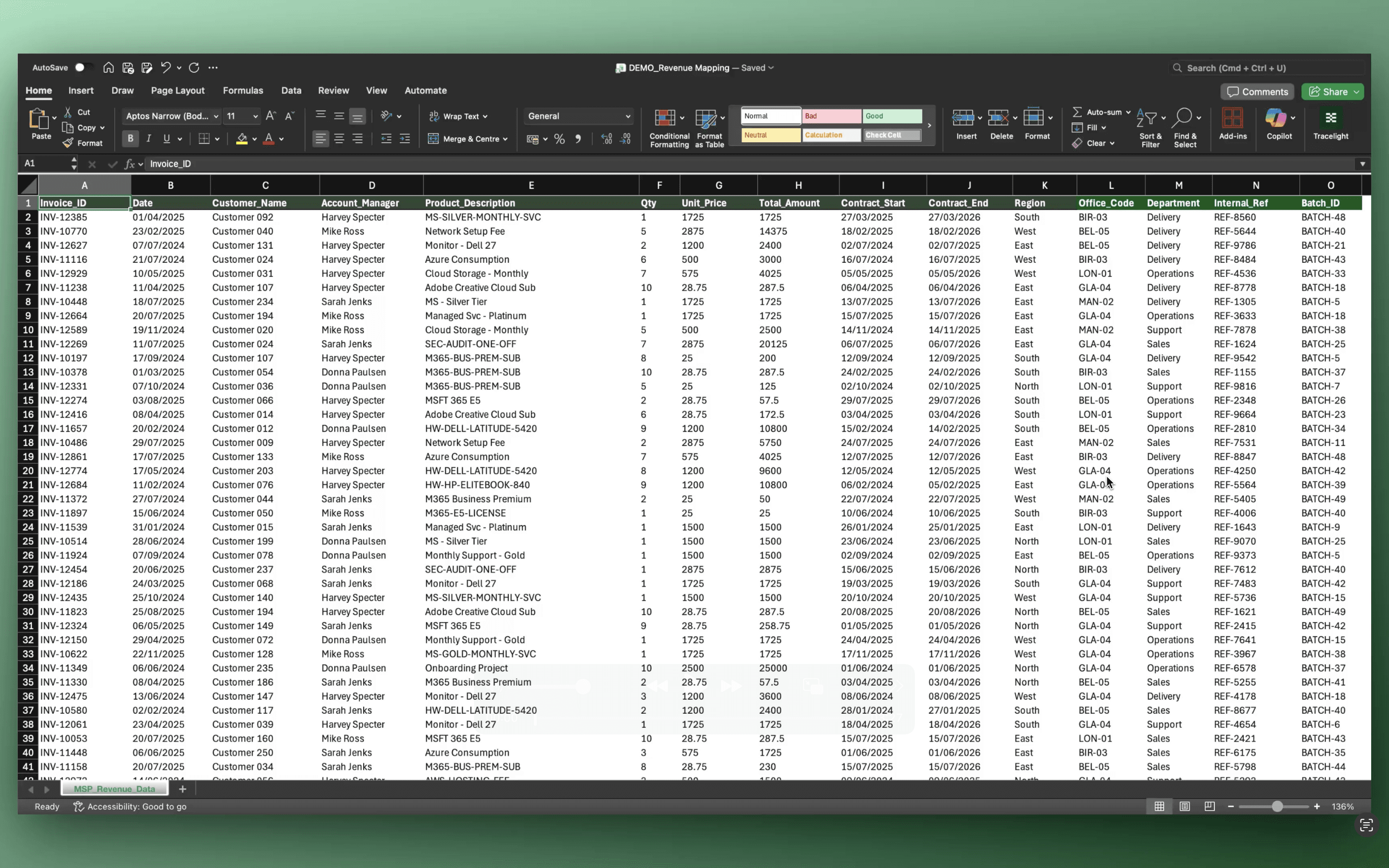
Task: Click the Copilot icon in ribbon
Action: 1275,119
